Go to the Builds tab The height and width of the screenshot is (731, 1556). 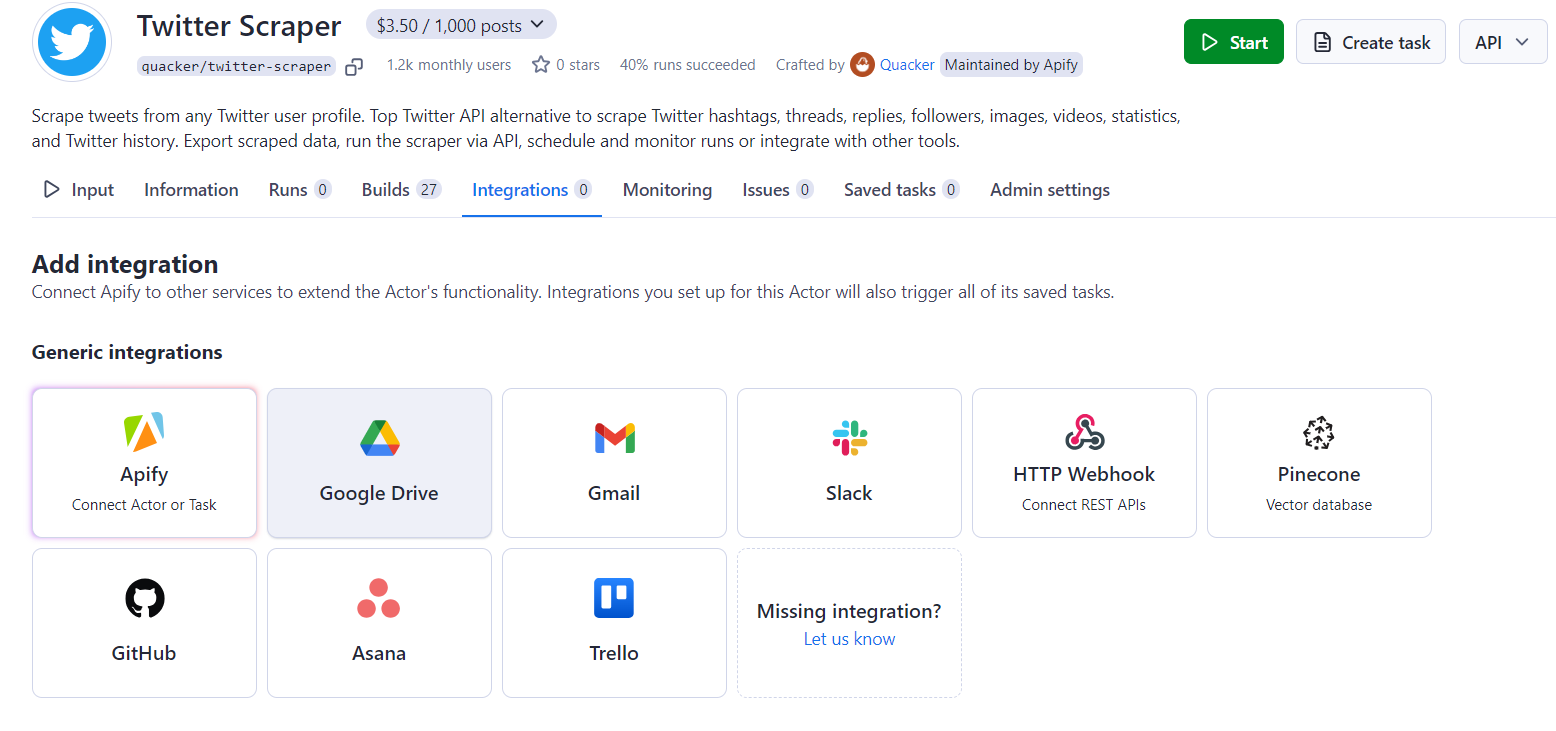click(x=401, y=190)
